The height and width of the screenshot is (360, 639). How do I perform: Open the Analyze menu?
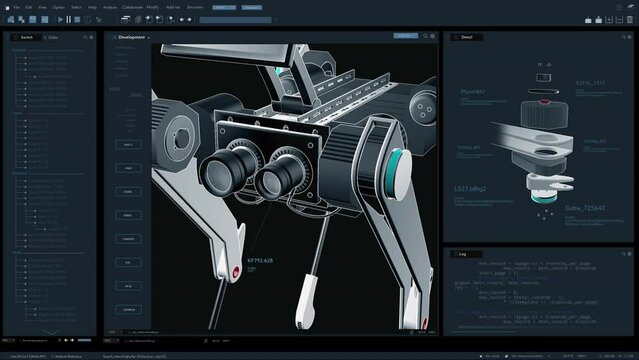click(110, 7)
